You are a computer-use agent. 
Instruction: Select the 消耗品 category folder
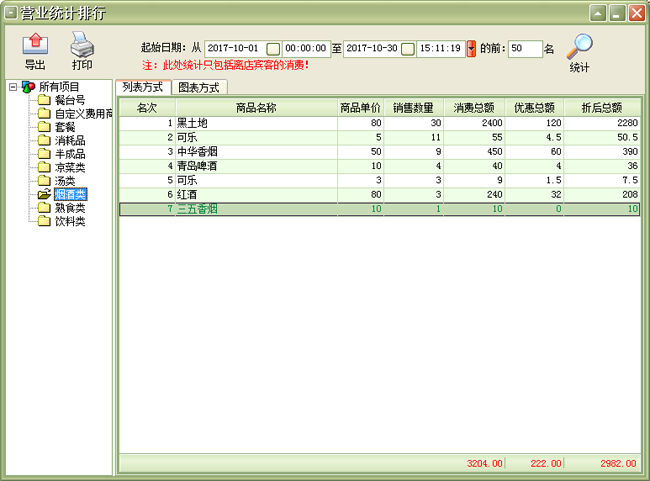pos(44,141)
